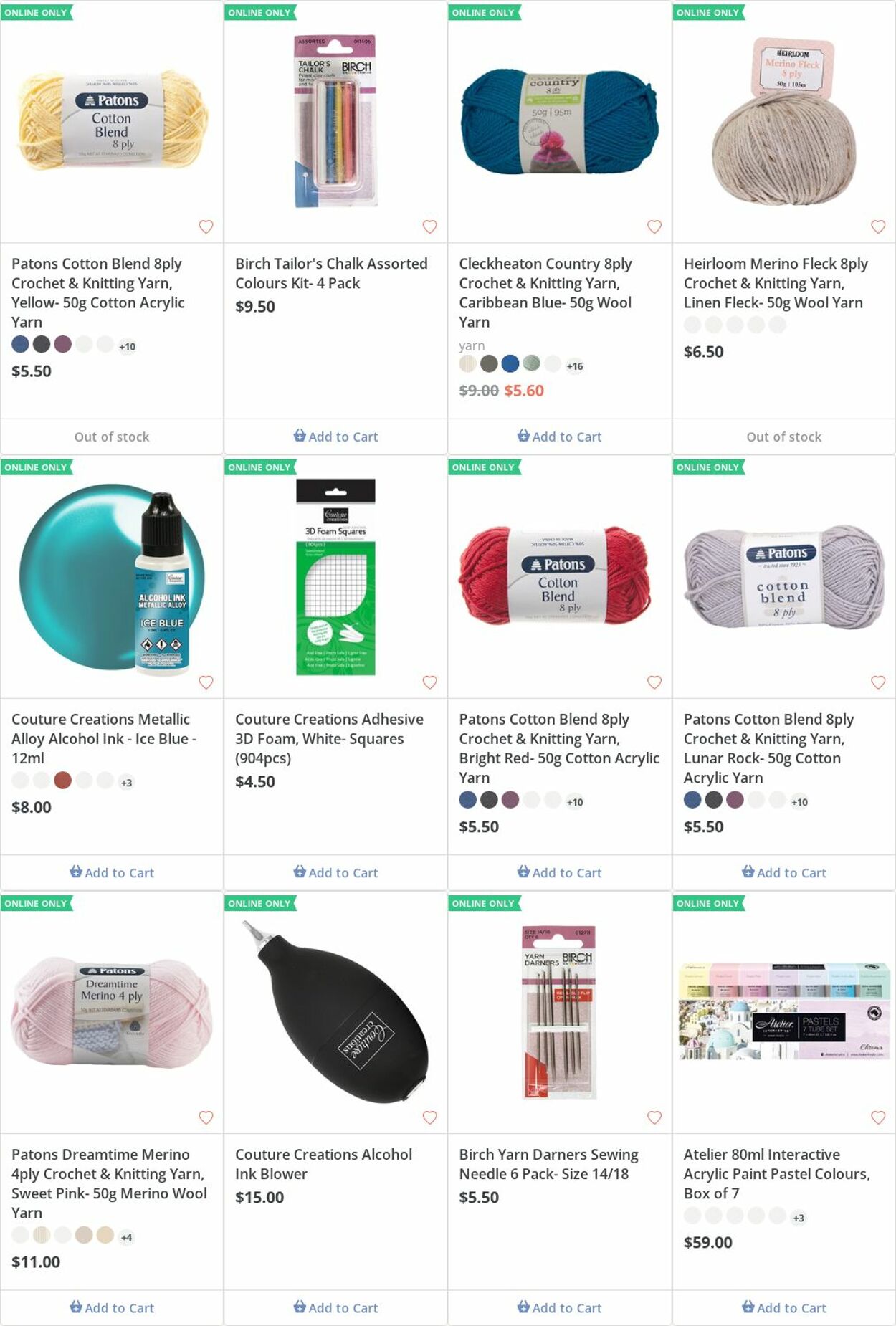The image size is (896, 1326).
Task: View Patons Lunar Rock yarn product image
Action: tap(783, 577)
